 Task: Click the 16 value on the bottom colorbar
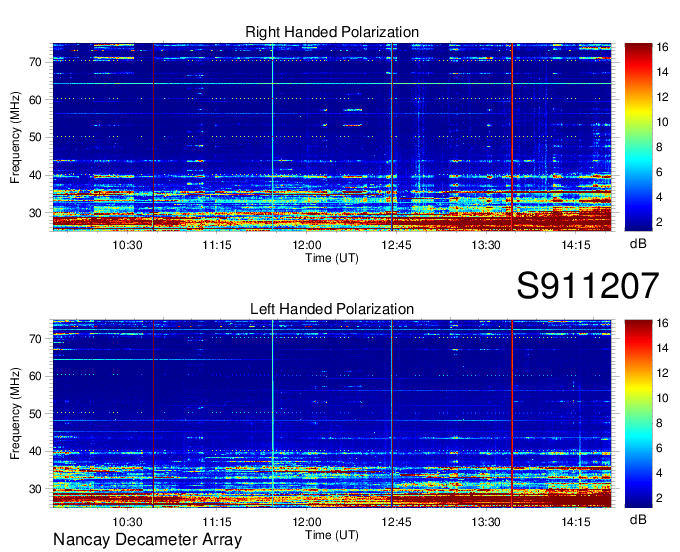point(662,323)
